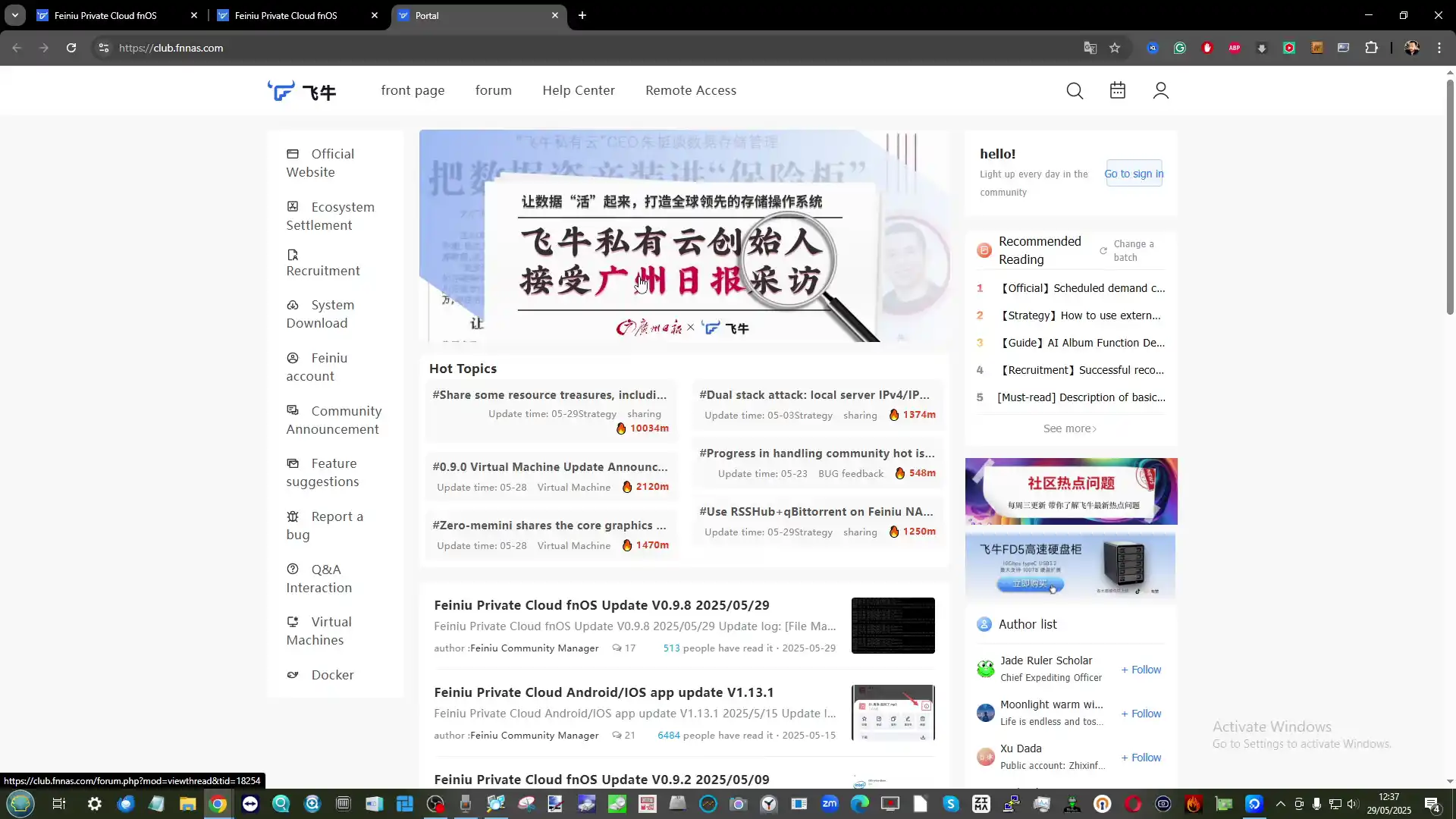Open System Download in the sidebar
Image resolution: width=1456 pixels, height=819 pixels.
(x=320, y=314)
